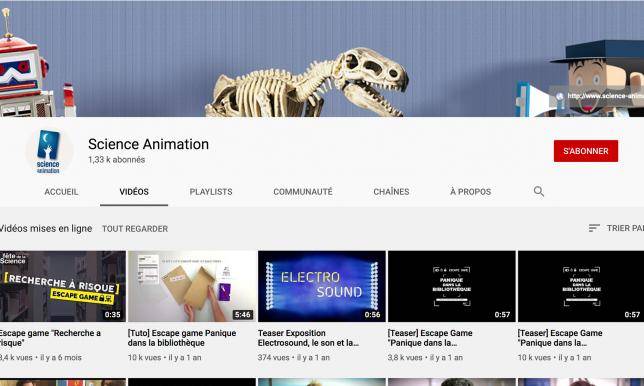The height and width of the screenshot is (386, 644).
Task: Click the 0:56 duration badge on Electro Sound
Action: pyautogui.click(x=372, y=315)
